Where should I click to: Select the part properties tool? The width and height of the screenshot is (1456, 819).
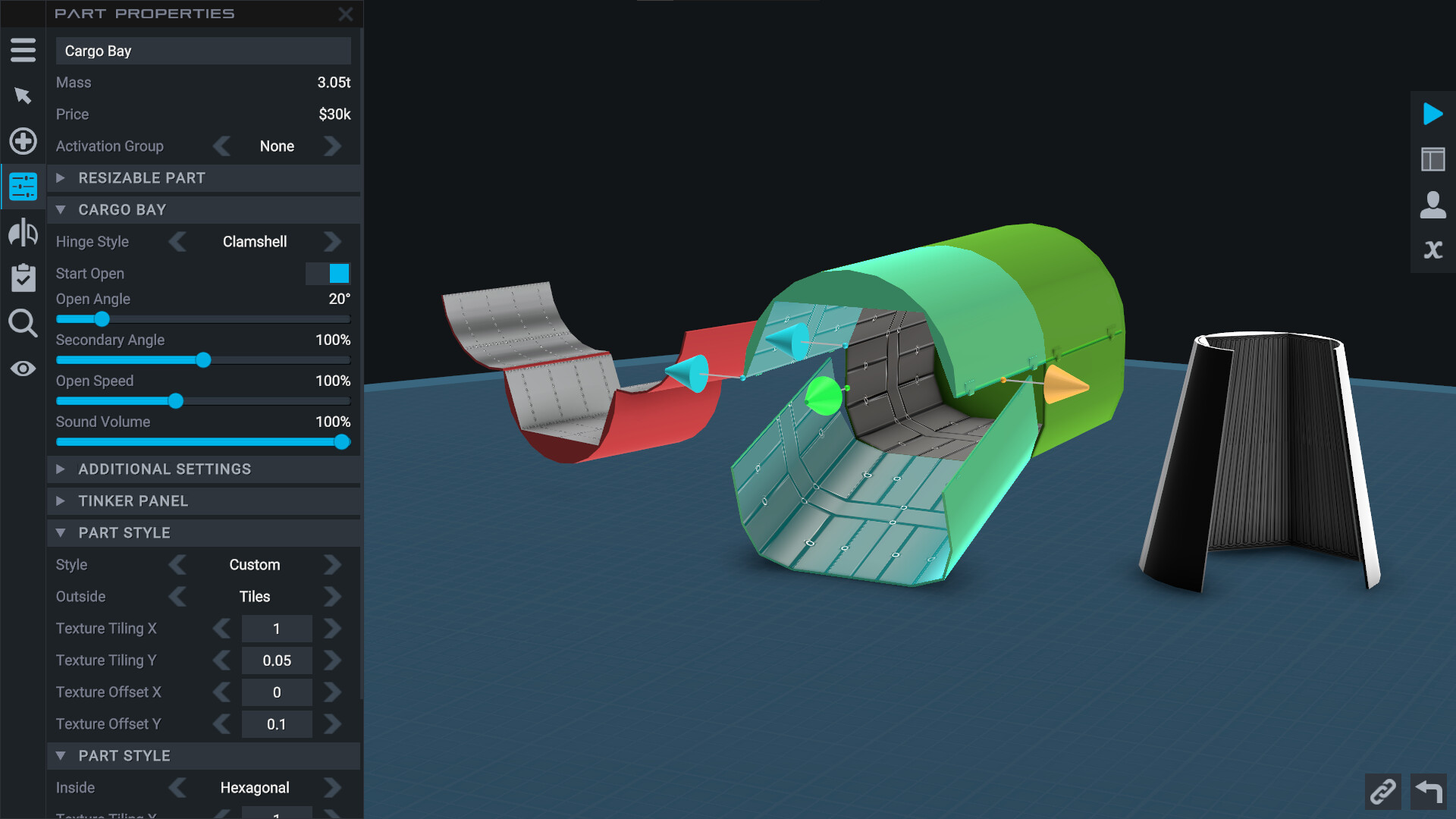23,187
